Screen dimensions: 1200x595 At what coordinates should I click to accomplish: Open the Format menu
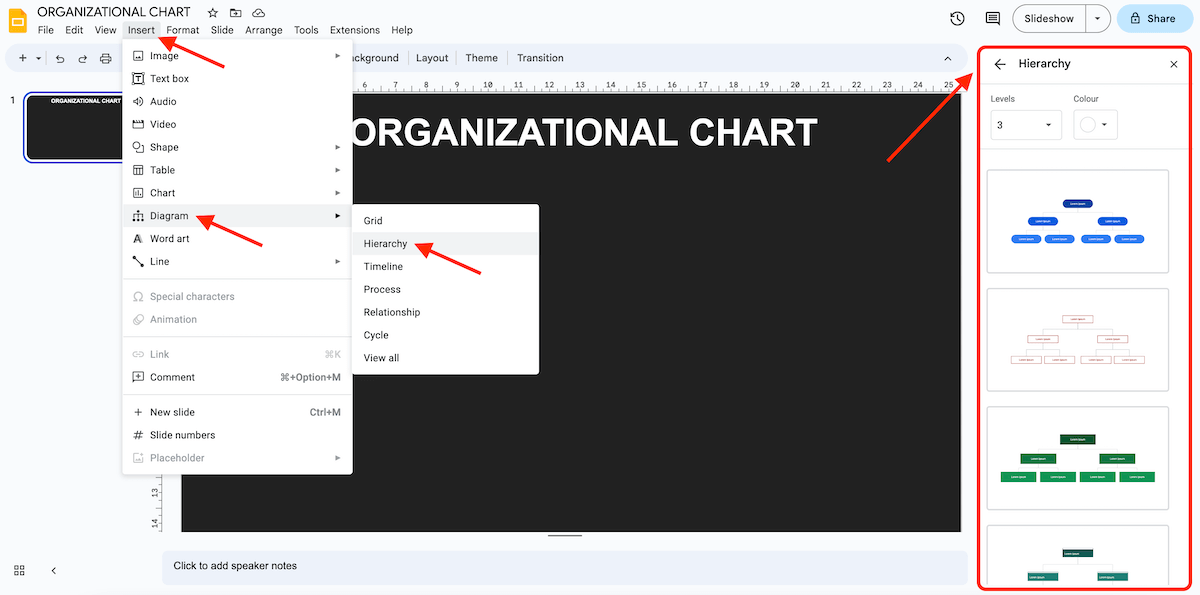coord(183,30)
